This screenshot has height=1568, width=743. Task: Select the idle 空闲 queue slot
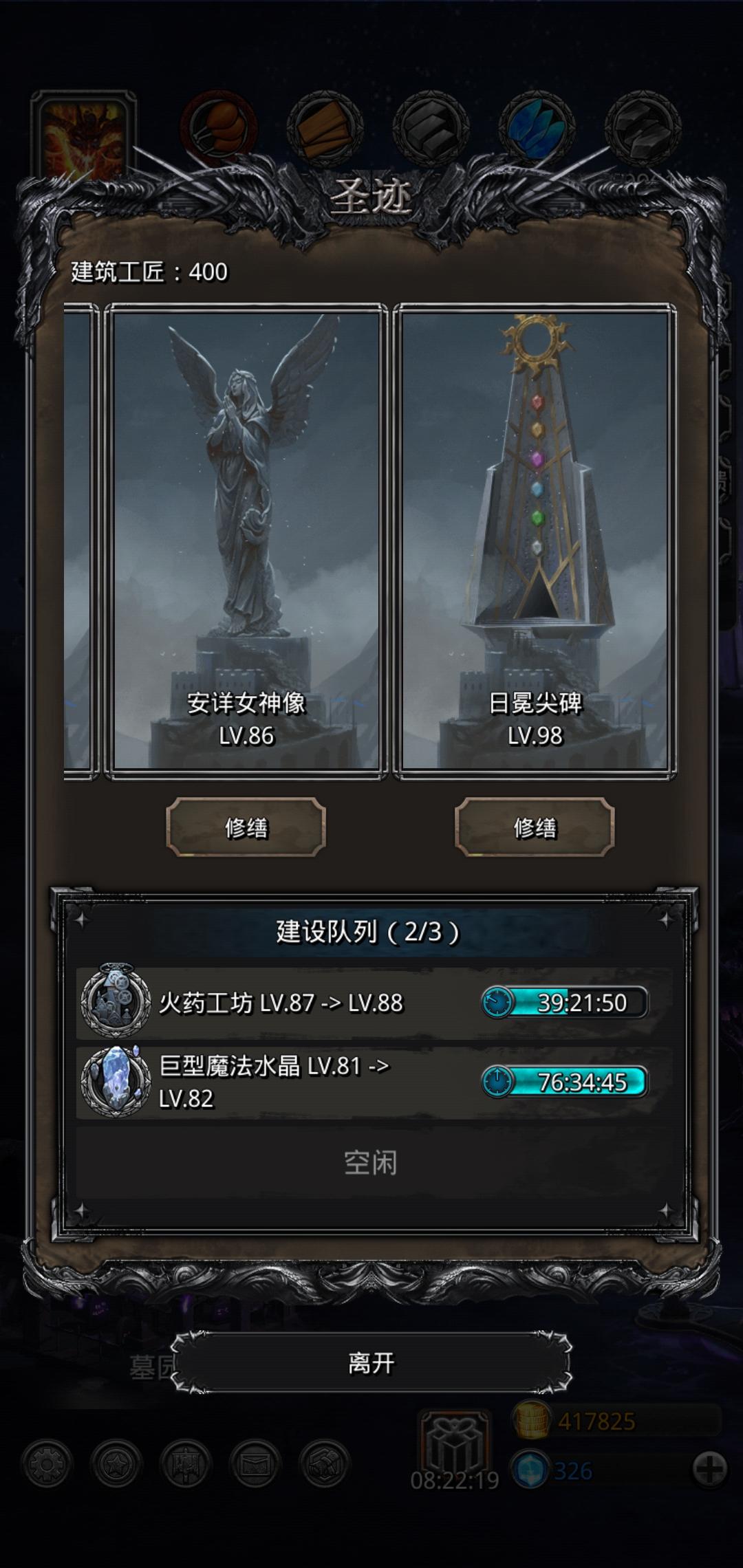[371, 1163]
